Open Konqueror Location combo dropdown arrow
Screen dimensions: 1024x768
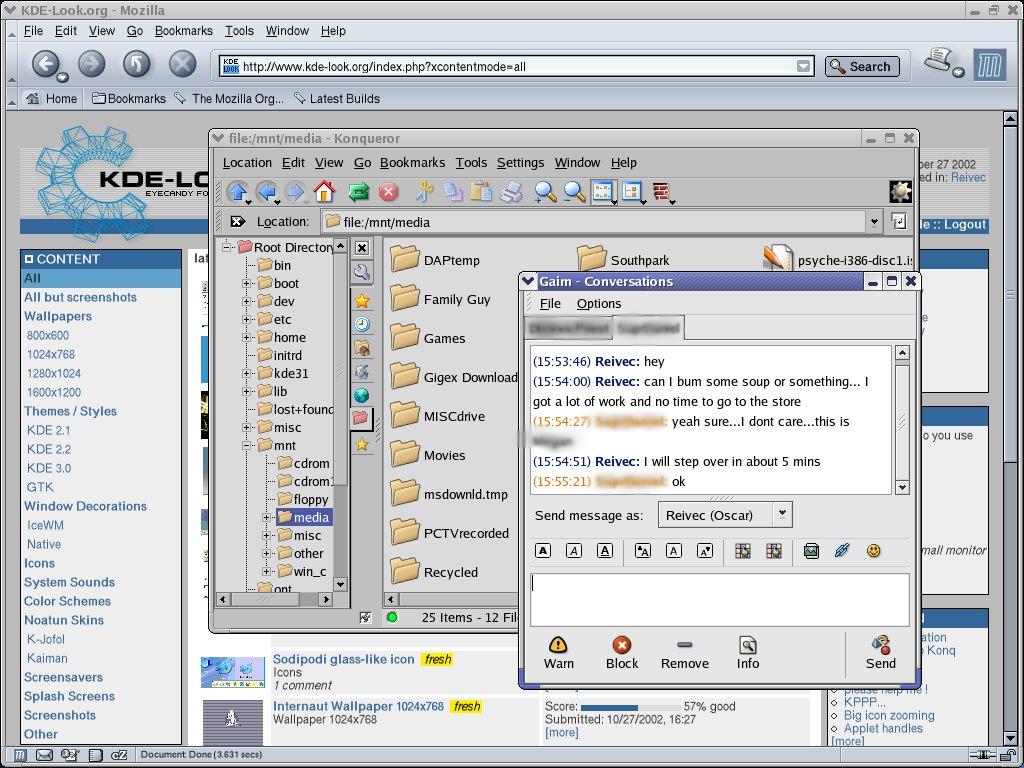click(x=874, y=222)
